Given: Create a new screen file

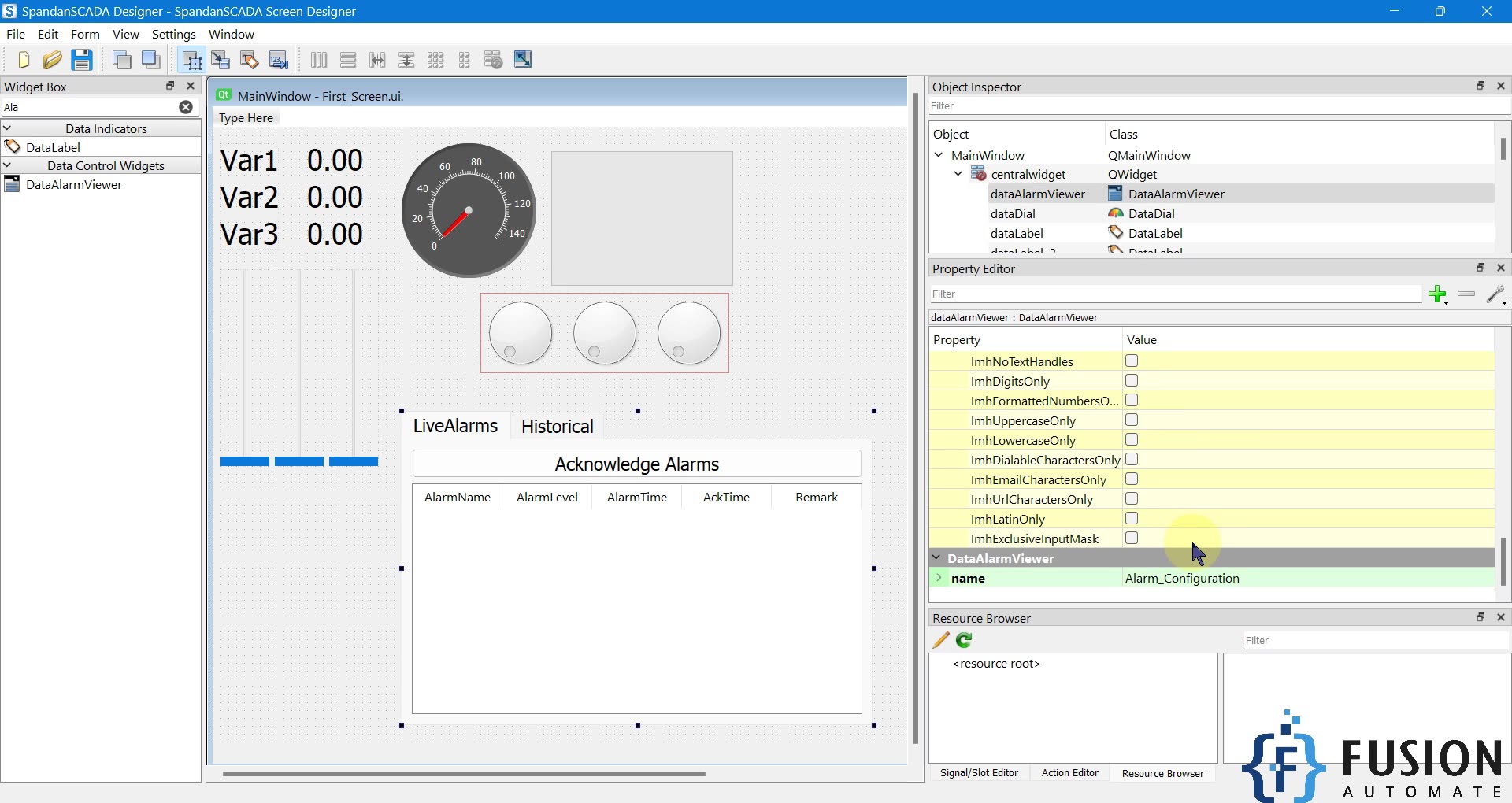Looking at the screenshot, I should click(22, 59).
